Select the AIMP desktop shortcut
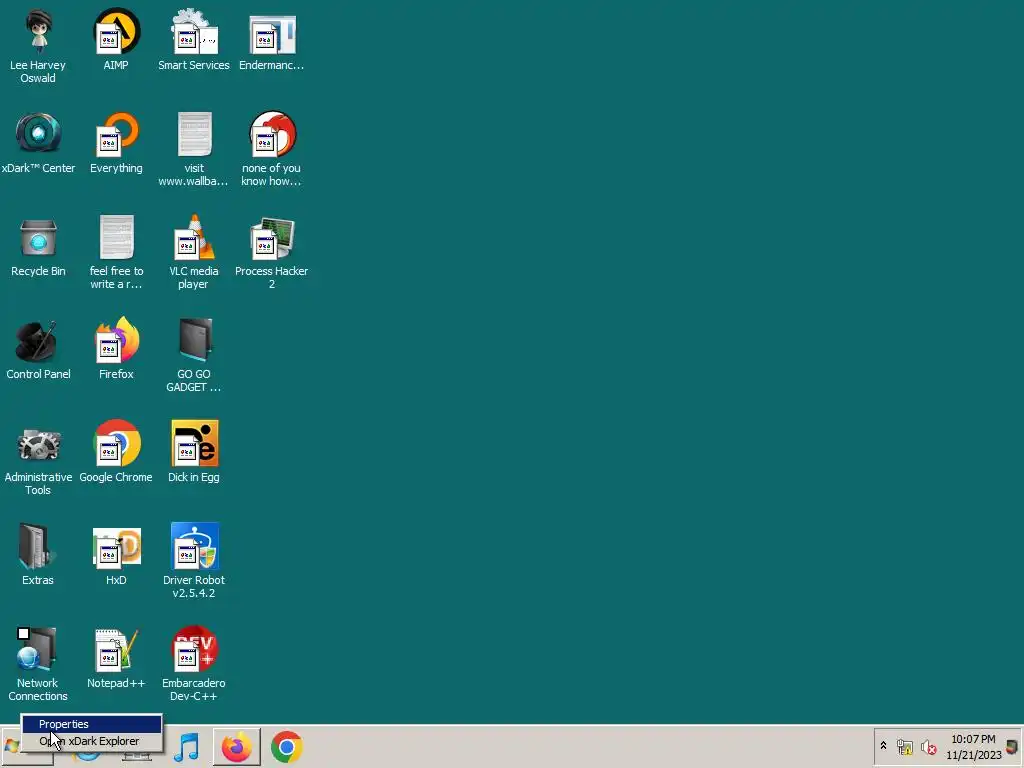Viewport: 1024px width, 768px height. point(116,39)
